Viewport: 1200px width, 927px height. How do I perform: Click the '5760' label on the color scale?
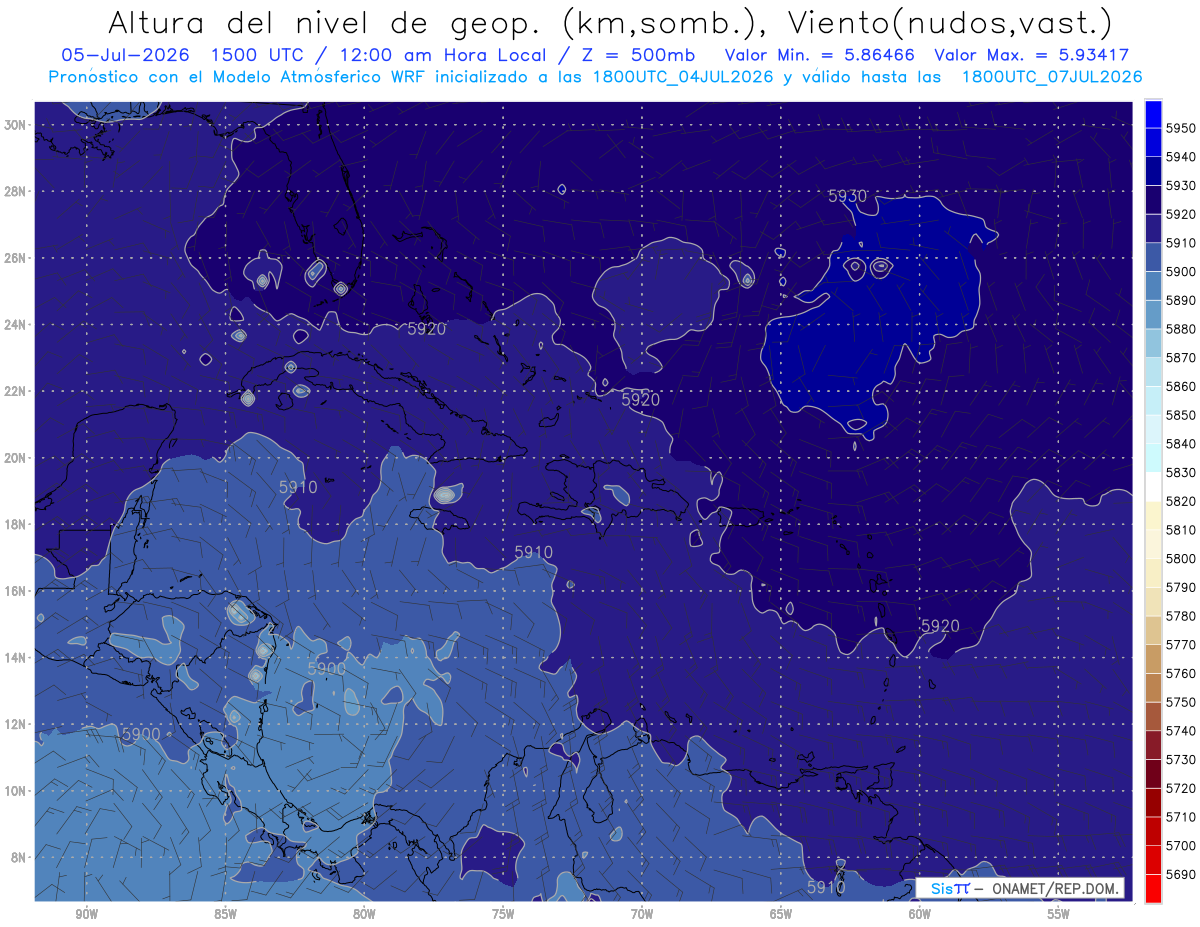pyautogui.click(x=1180, y=673)
